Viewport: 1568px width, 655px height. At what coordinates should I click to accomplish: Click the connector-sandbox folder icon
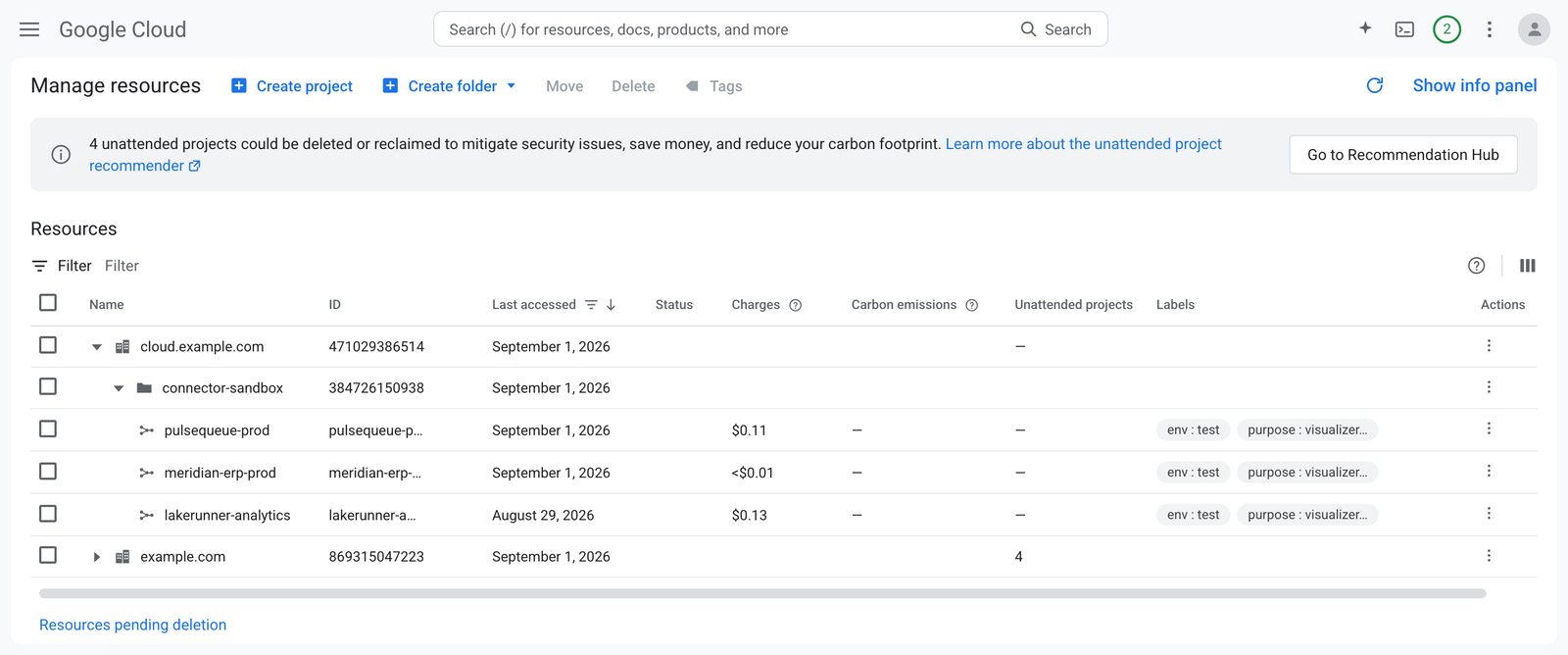[144, 388]
